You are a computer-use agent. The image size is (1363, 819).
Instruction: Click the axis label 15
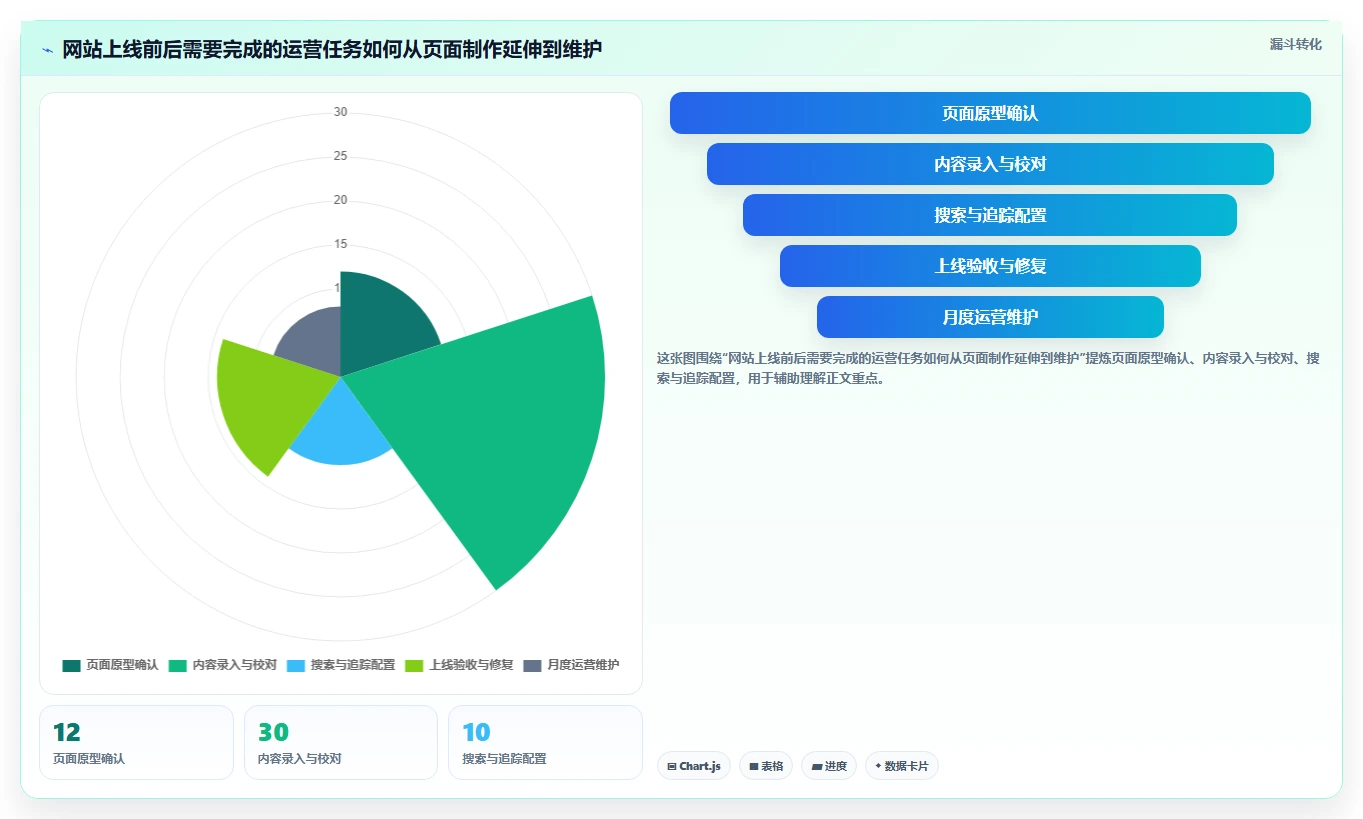(x=341, y=244)
